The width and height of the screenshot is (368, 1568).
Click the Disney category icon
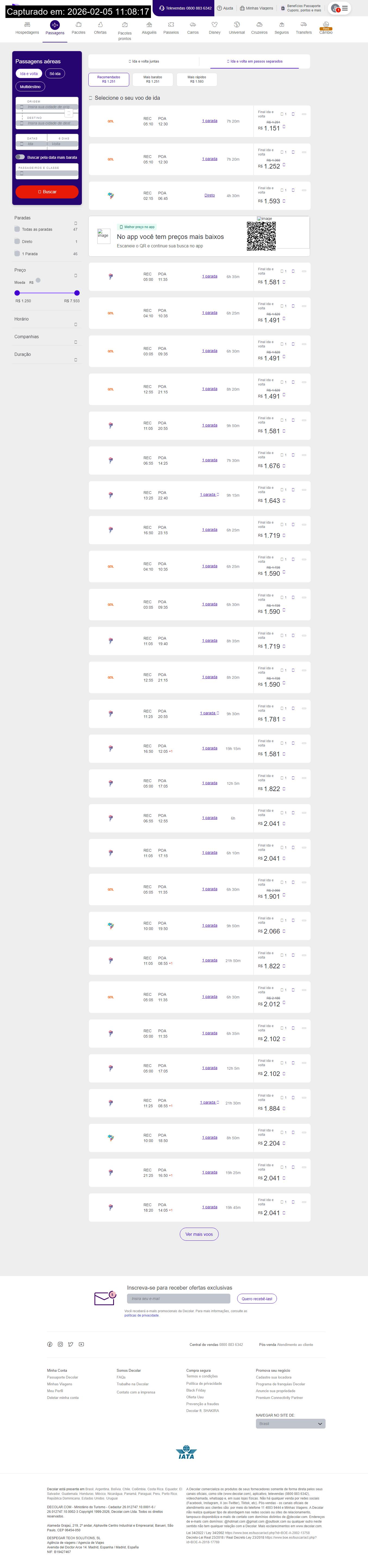click(215, 25)
